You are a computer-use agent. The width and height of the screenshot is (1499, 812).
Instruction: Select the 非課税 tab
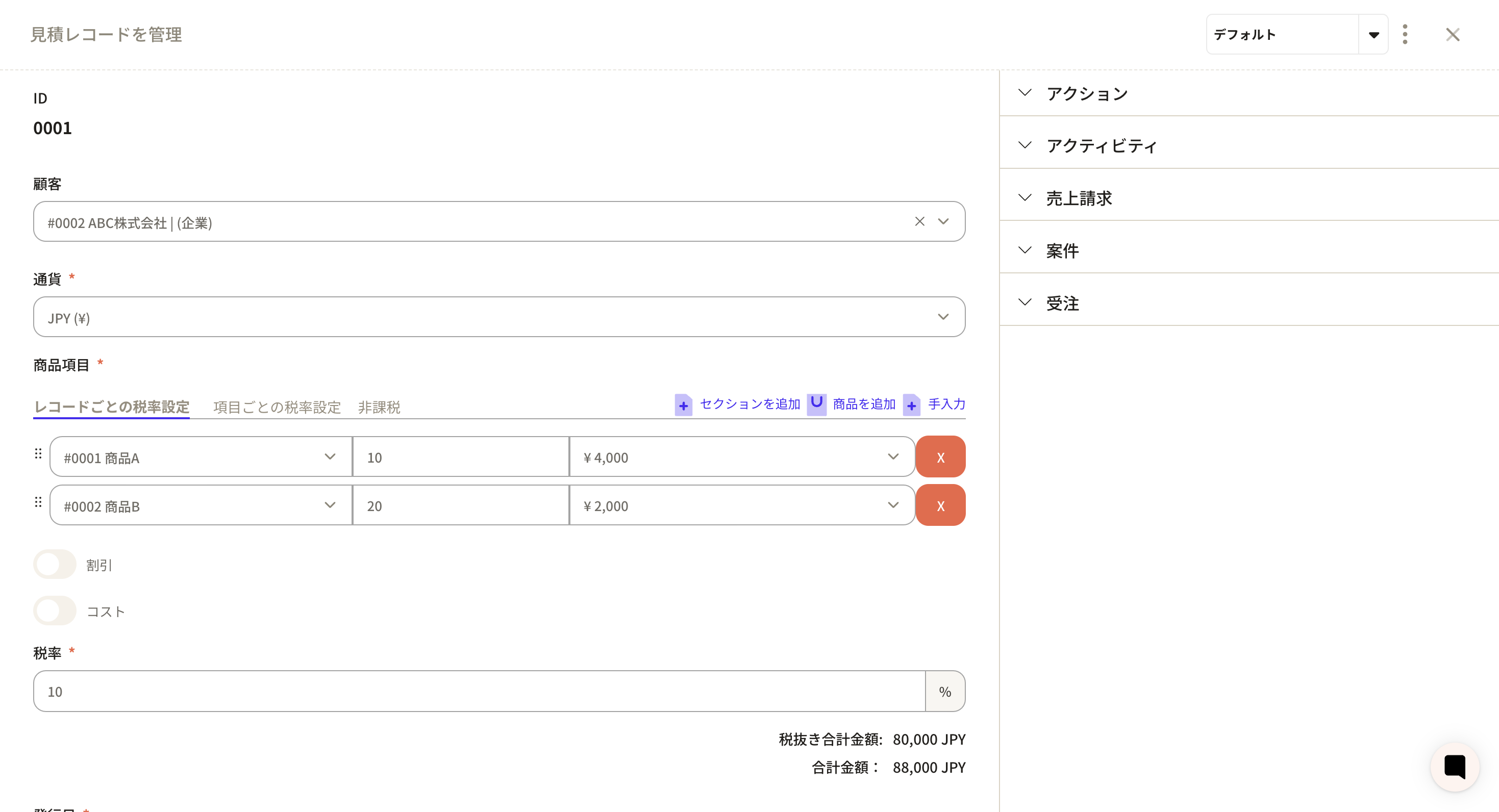[379, 407]
